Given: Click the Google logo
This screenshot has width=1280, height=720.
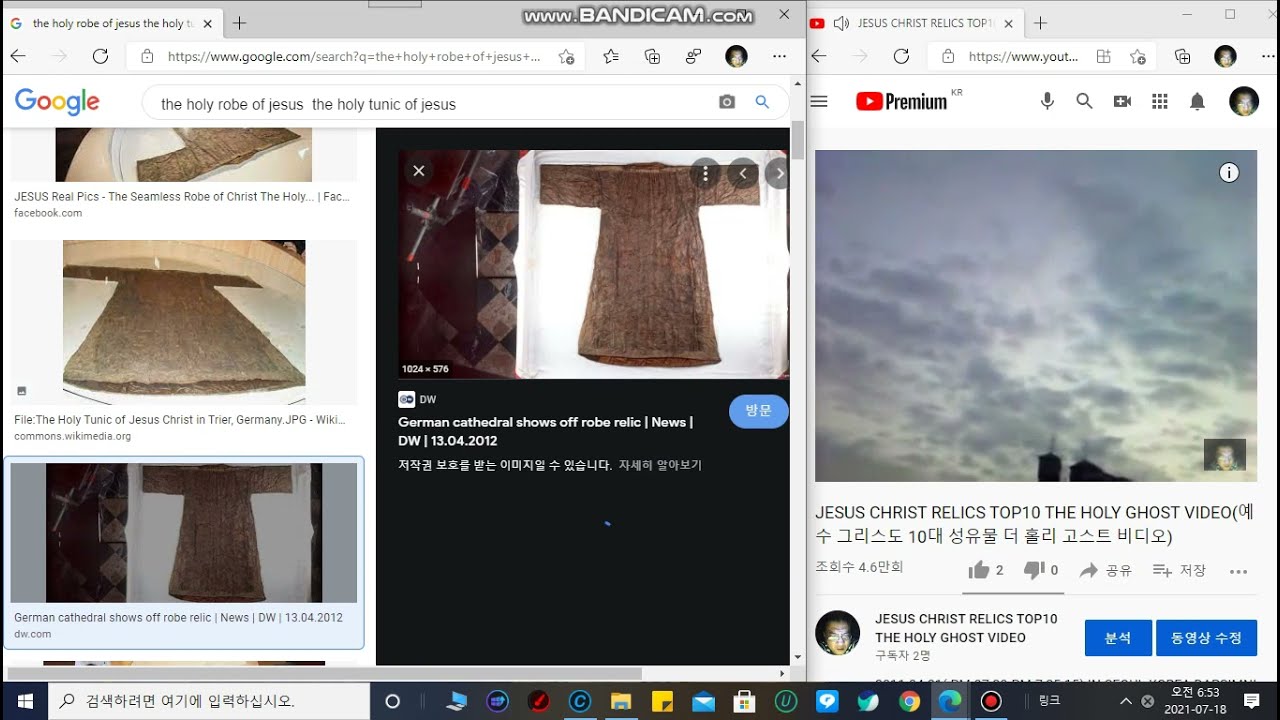Looking at the screenshot, I should [57, 102].
